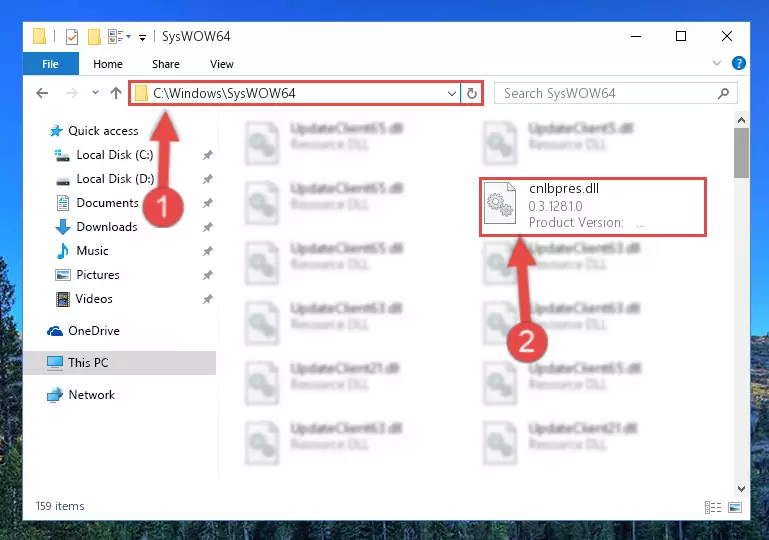Expand the address bar history dropdown
The width and height of the screenshot is (769, 540).
(452, 93)
